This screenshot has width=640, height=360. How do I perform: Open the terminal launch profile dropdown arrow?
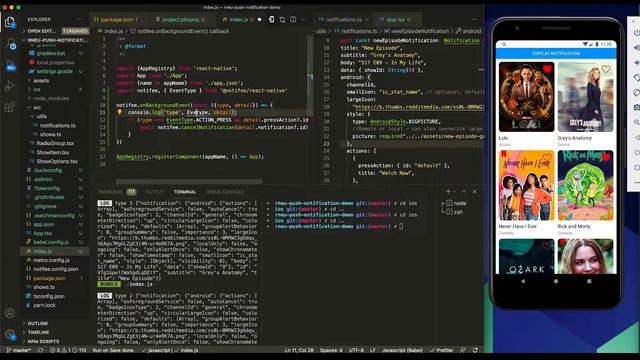pyautogui.click(x=455, y=191)
